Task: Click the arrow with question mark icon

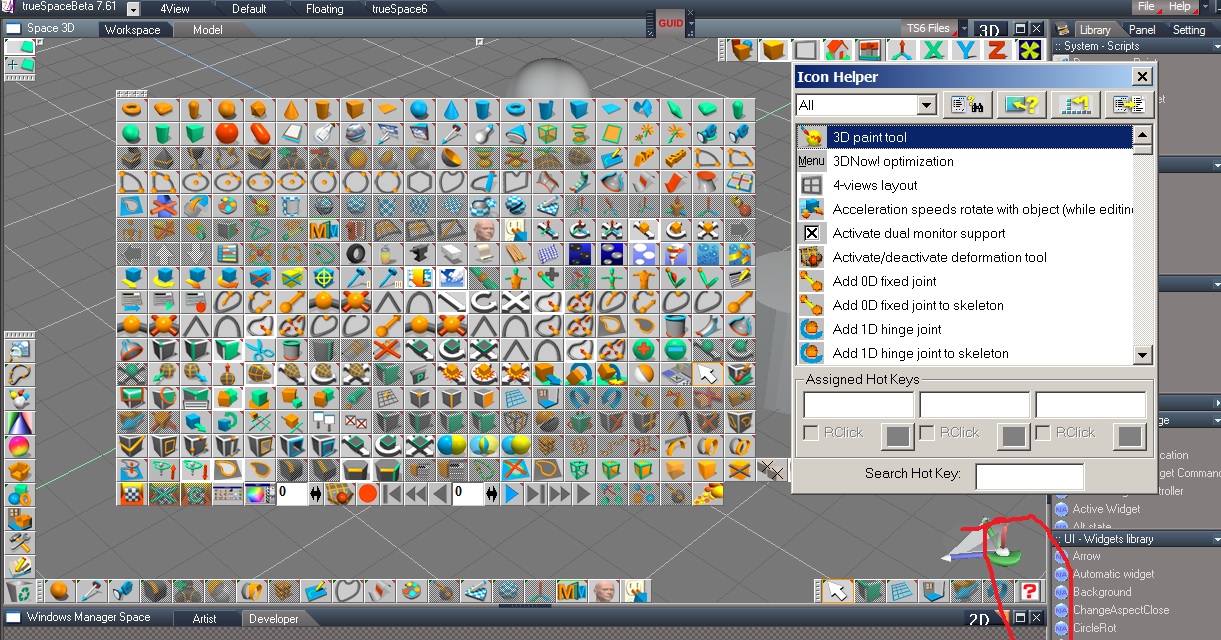Action: click(x=1021, y=104)
